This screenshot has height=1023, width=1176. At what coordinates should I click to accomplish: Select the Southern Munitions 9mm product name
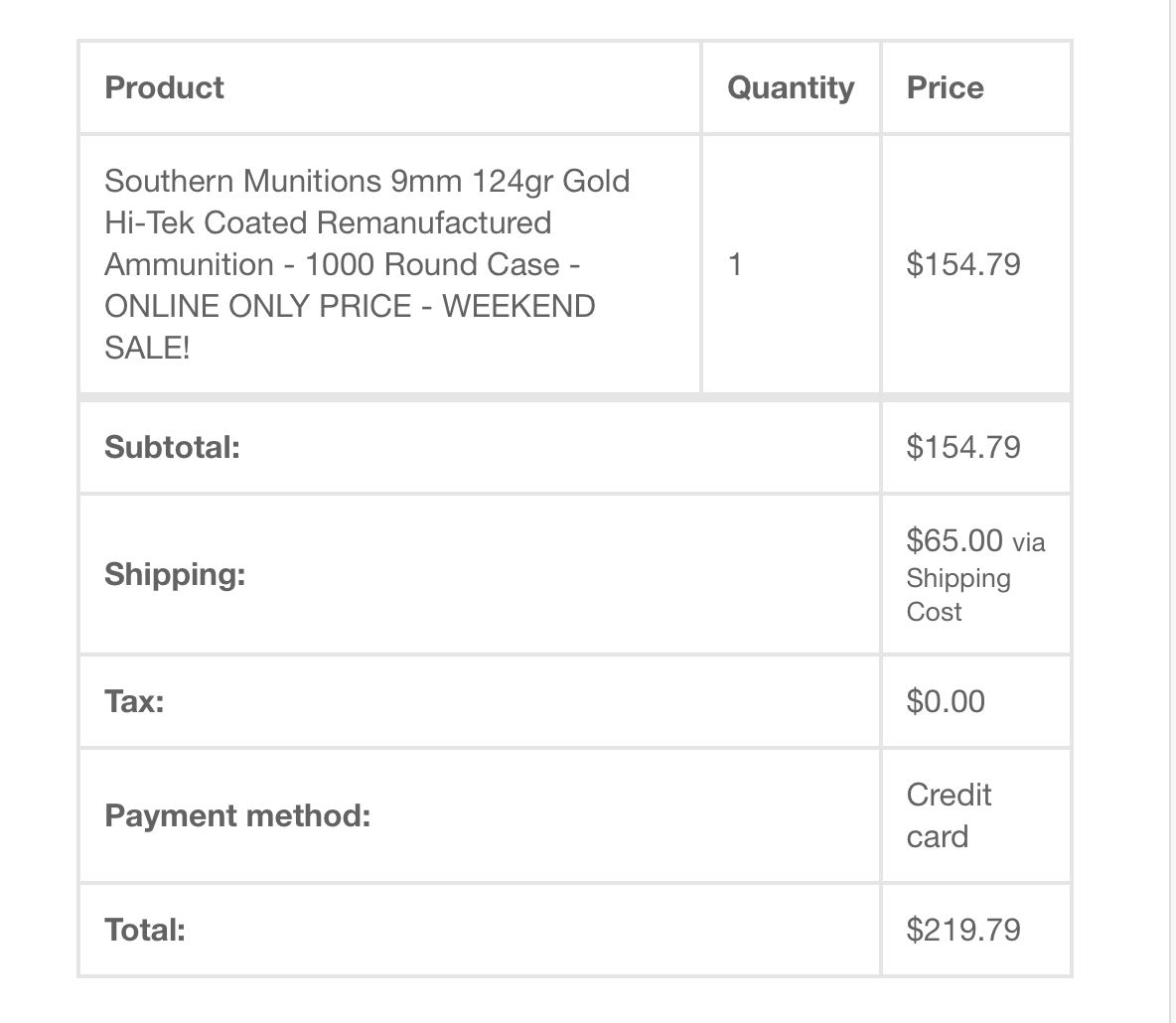click(x=367, y=264)
